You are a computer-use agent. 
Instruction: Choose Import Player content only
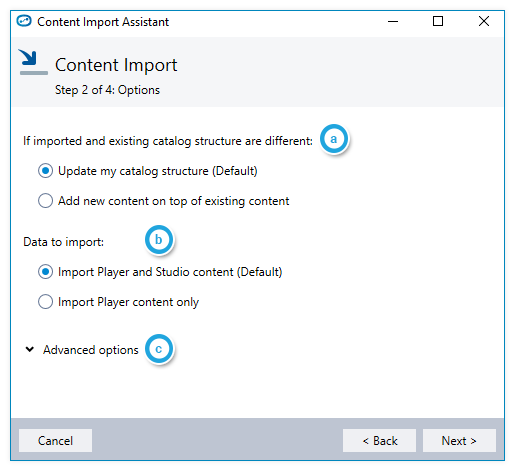click(x=45, y=302)
